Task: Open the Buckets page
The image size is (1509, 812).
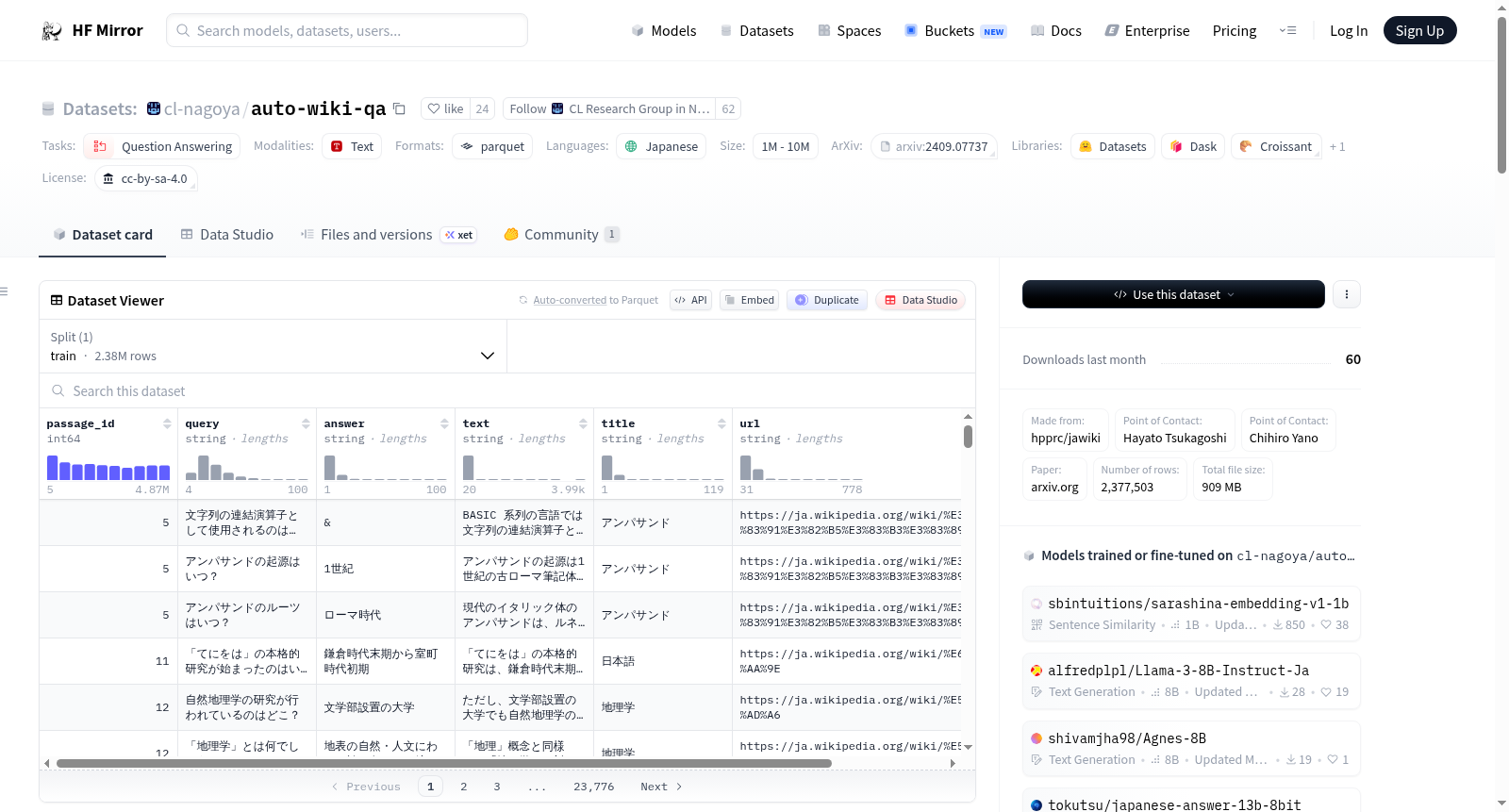Action: tap(955, 30)
